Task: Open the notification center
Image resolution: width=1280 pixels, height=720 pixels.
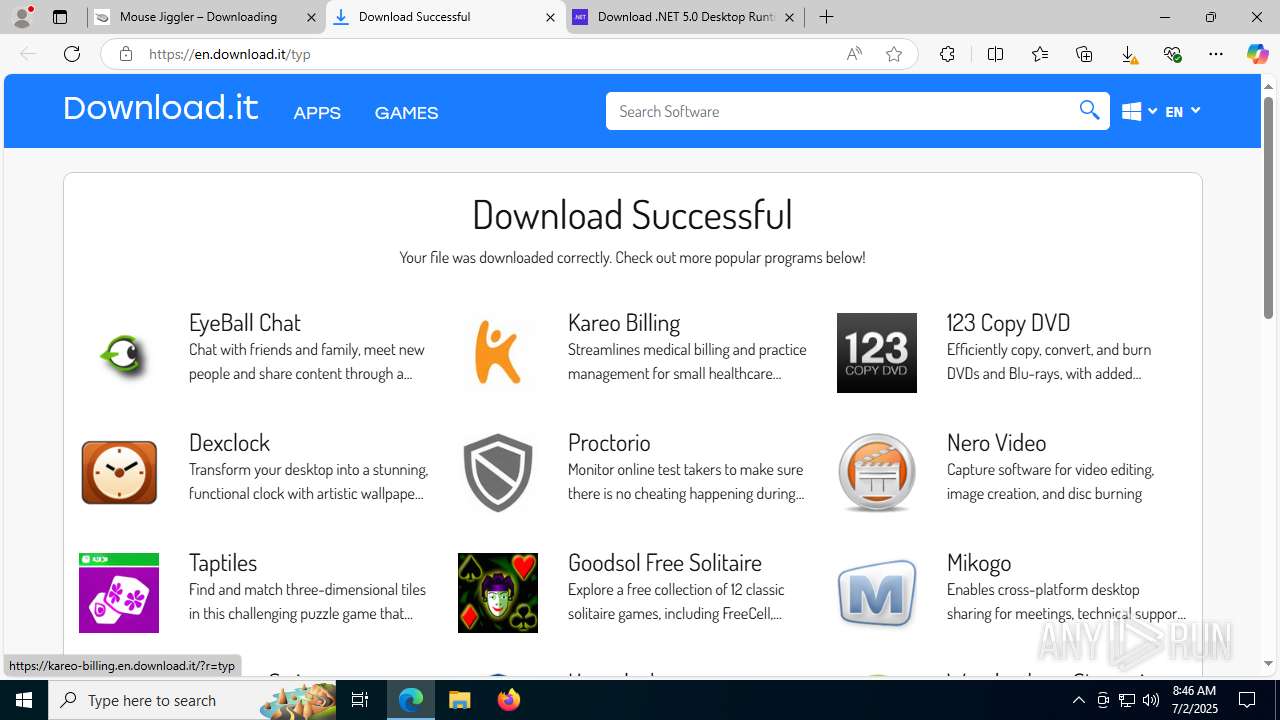Action: (1247, 700)
